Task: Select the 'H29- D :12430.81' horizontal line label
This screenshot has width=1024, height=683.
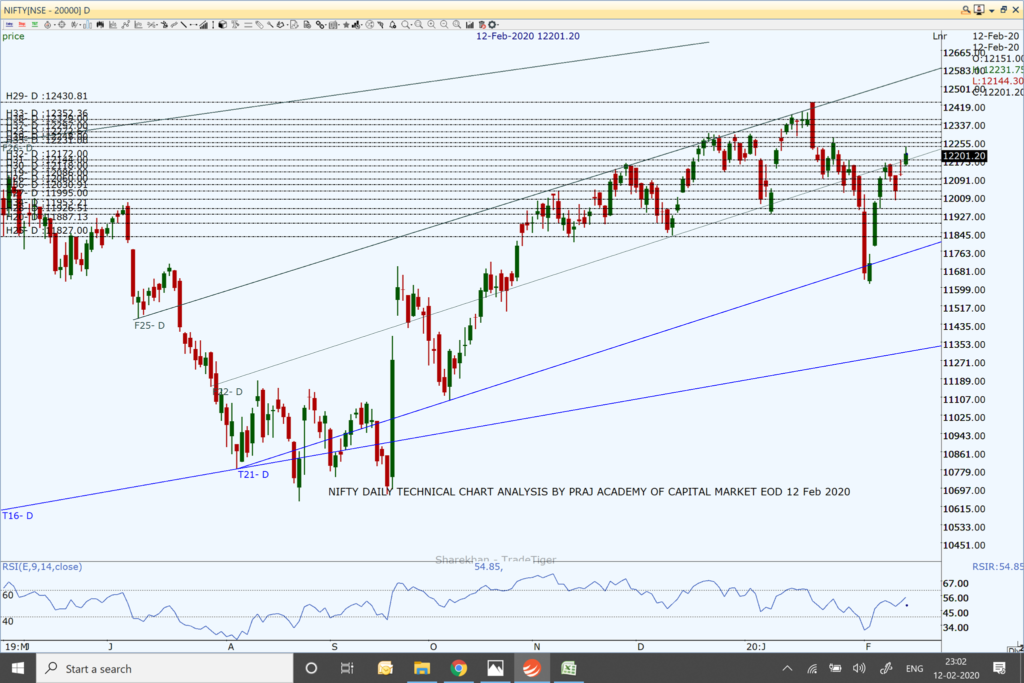Action: click(46, 95)
